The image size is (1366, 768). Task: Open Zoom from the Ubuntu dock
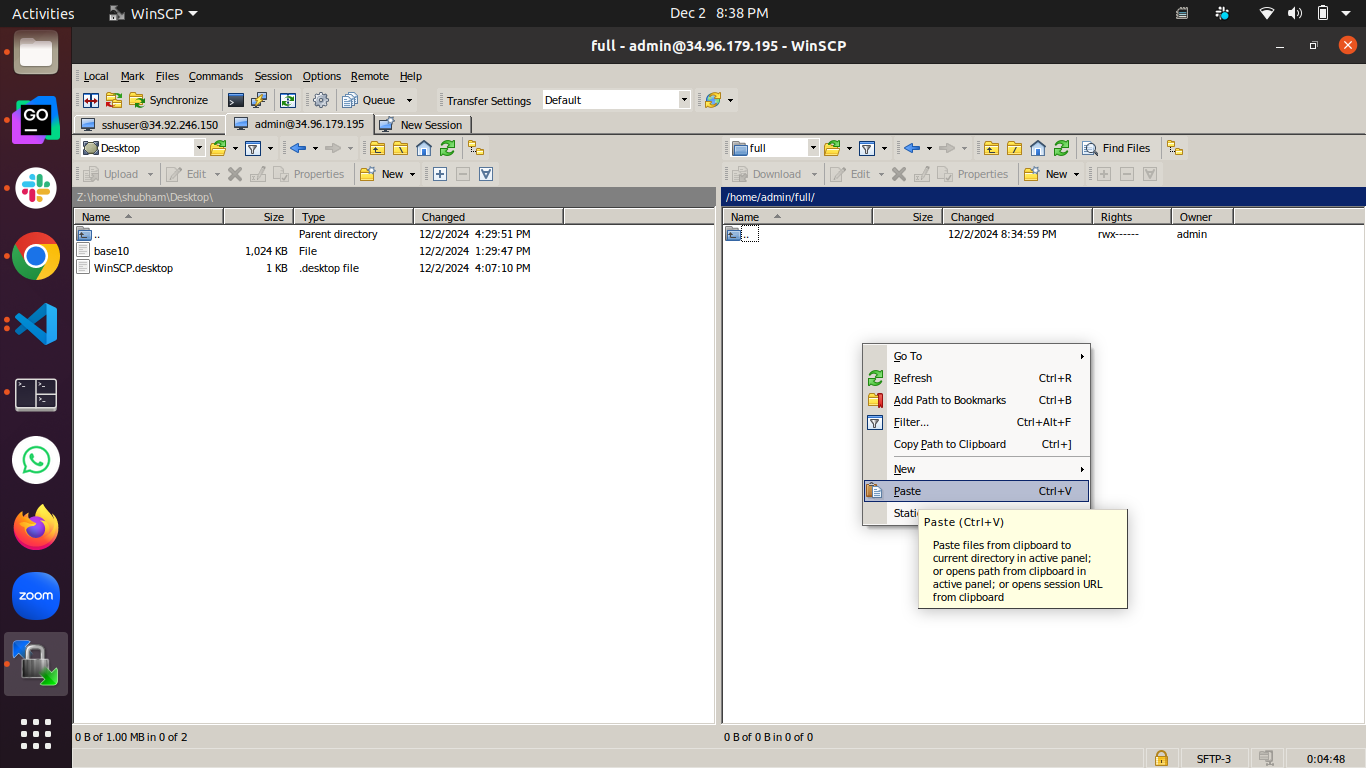pos(36,596)
